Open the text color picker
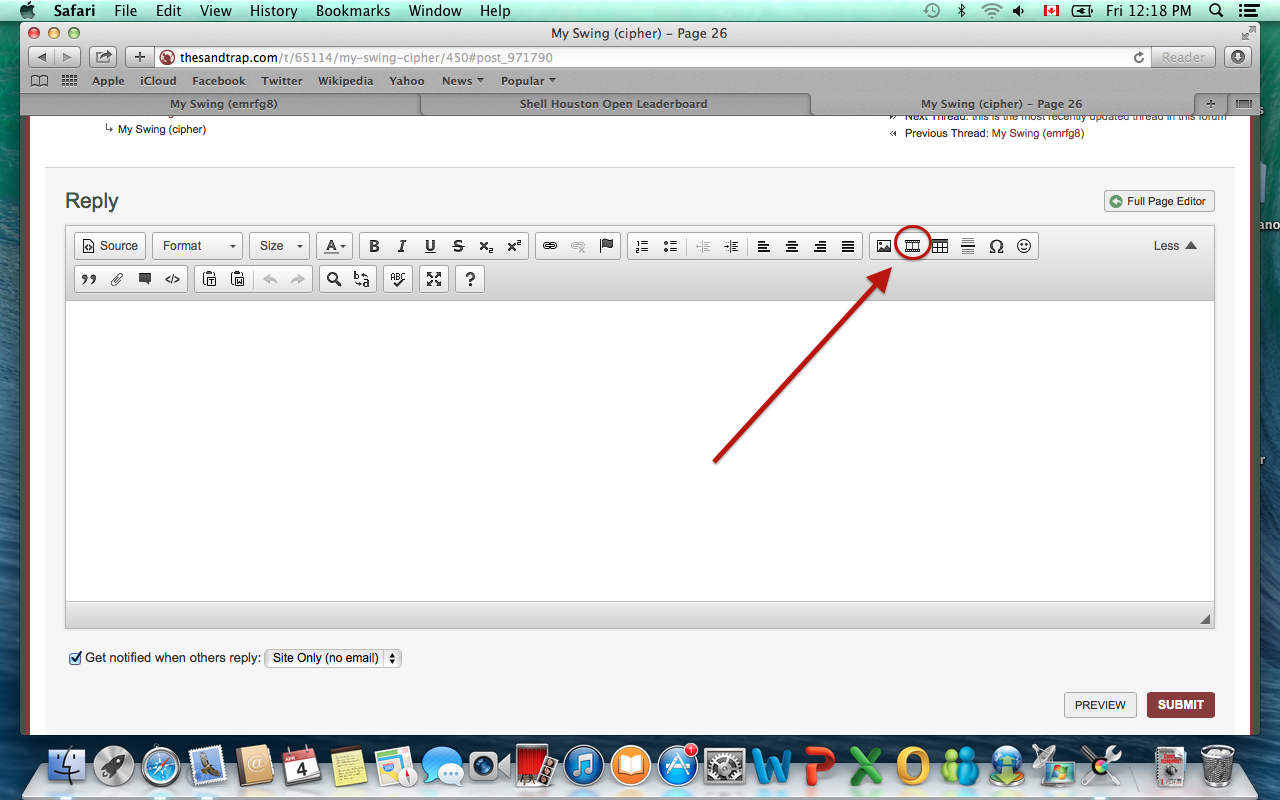This screenshot has height=800, width=1280. click(334, 246)
